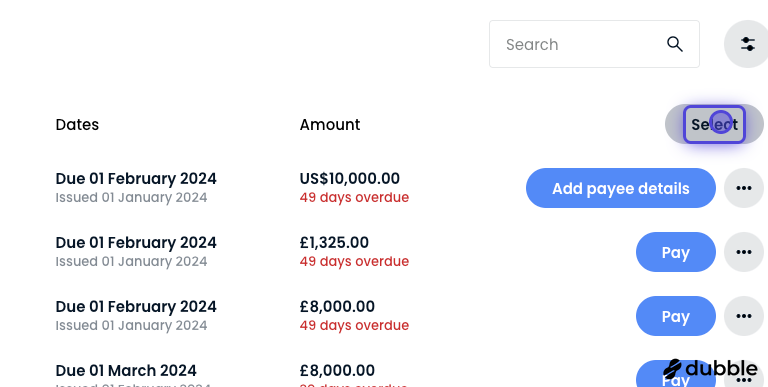Click the Dates column header

pos(77,124)
